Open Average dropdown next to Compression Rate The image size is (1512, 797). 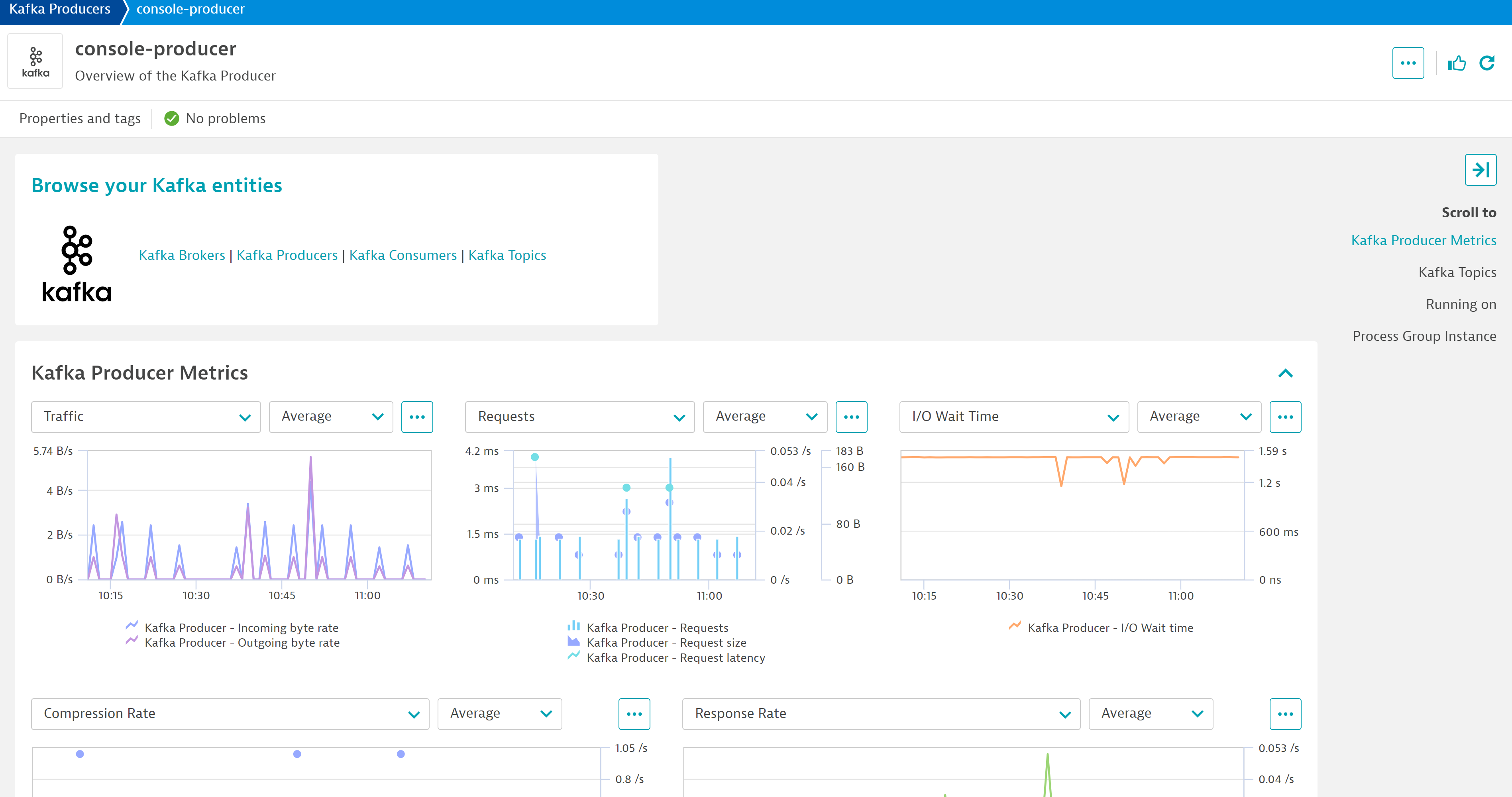pyautogui.click(x=499, y=714)
